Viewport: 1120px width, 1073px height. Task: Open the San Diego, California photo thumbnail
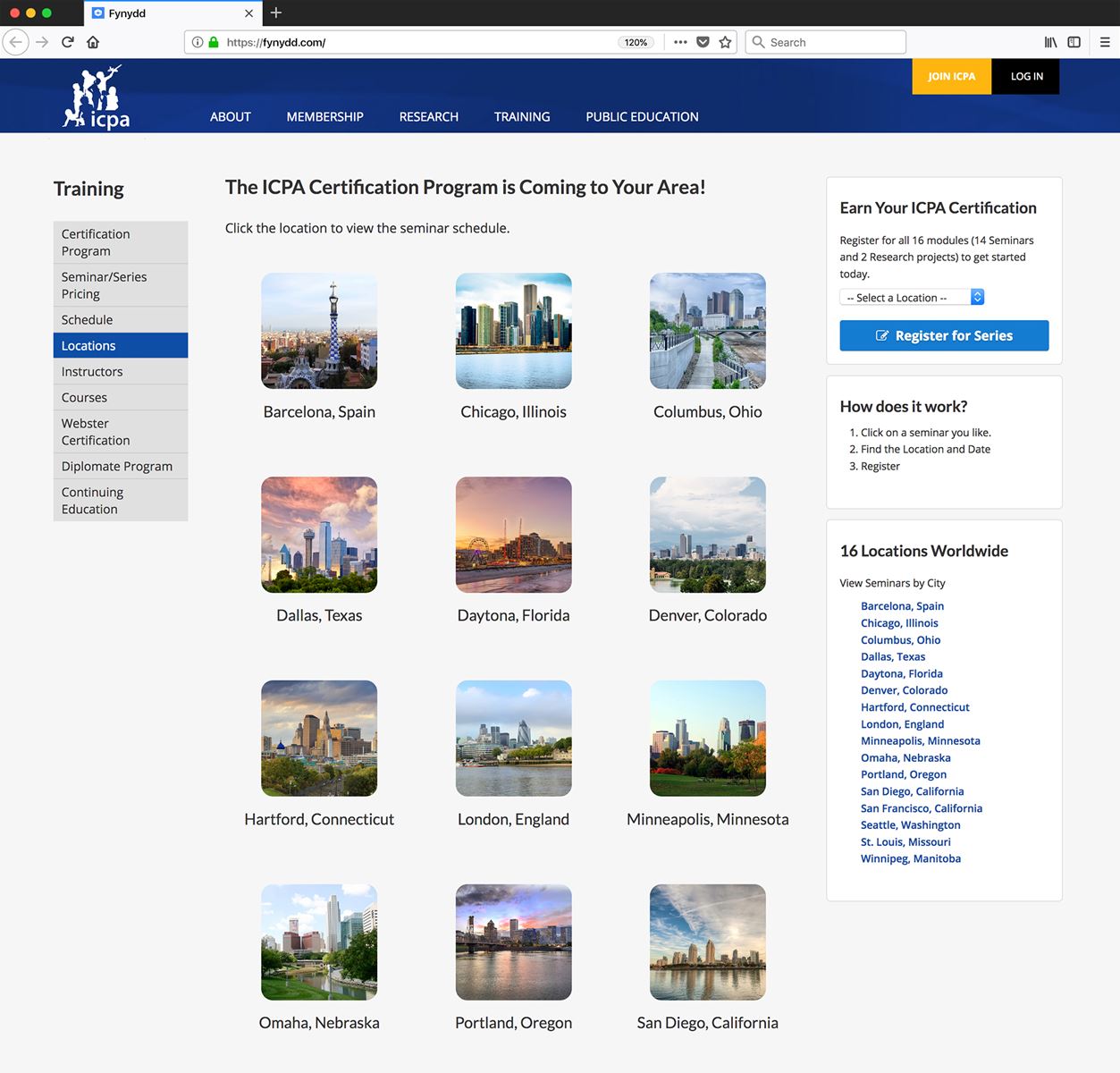point(708,942)
